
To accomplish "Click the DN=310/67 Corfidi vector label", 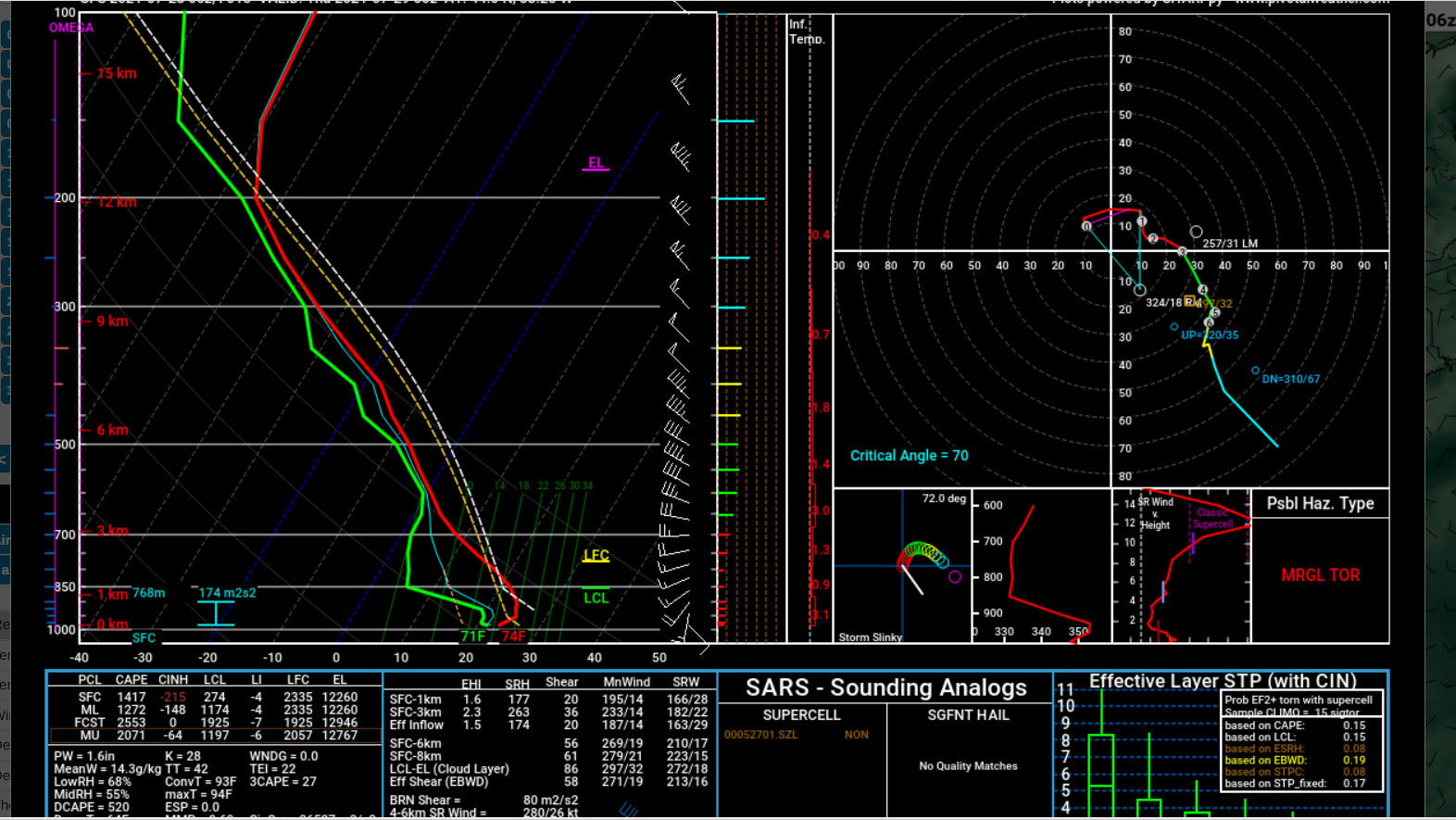I will tap(1291, 379).
